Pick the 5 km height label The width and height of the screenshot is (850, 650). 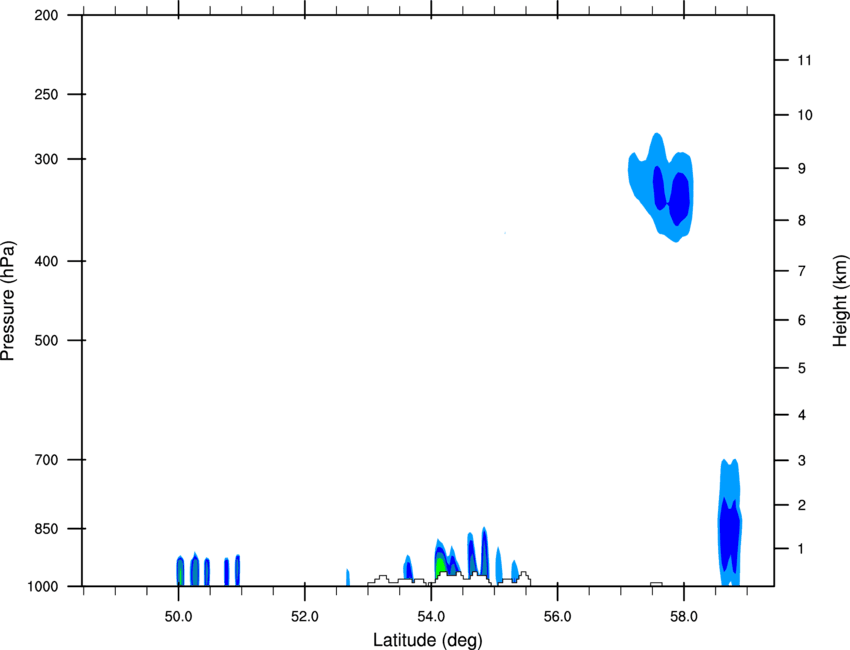point(802,369)
